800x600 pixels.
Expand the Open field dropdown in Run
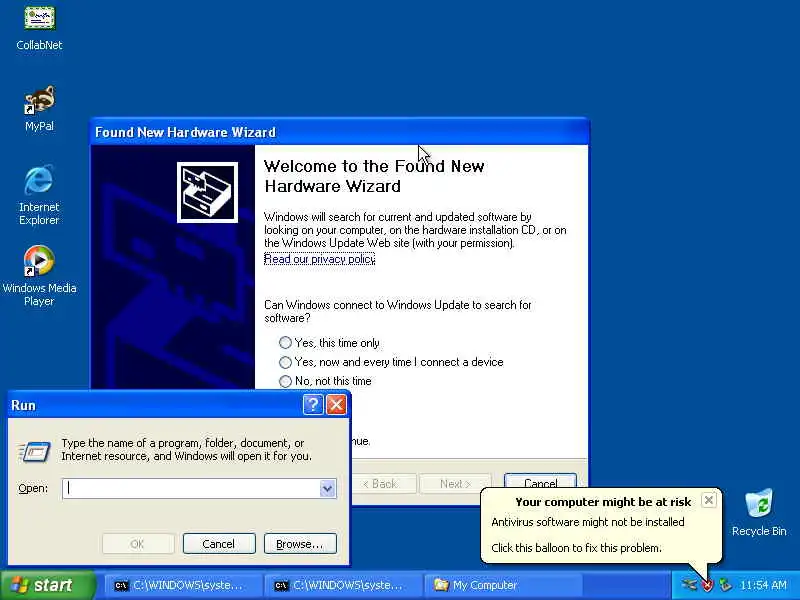(328, 489)
